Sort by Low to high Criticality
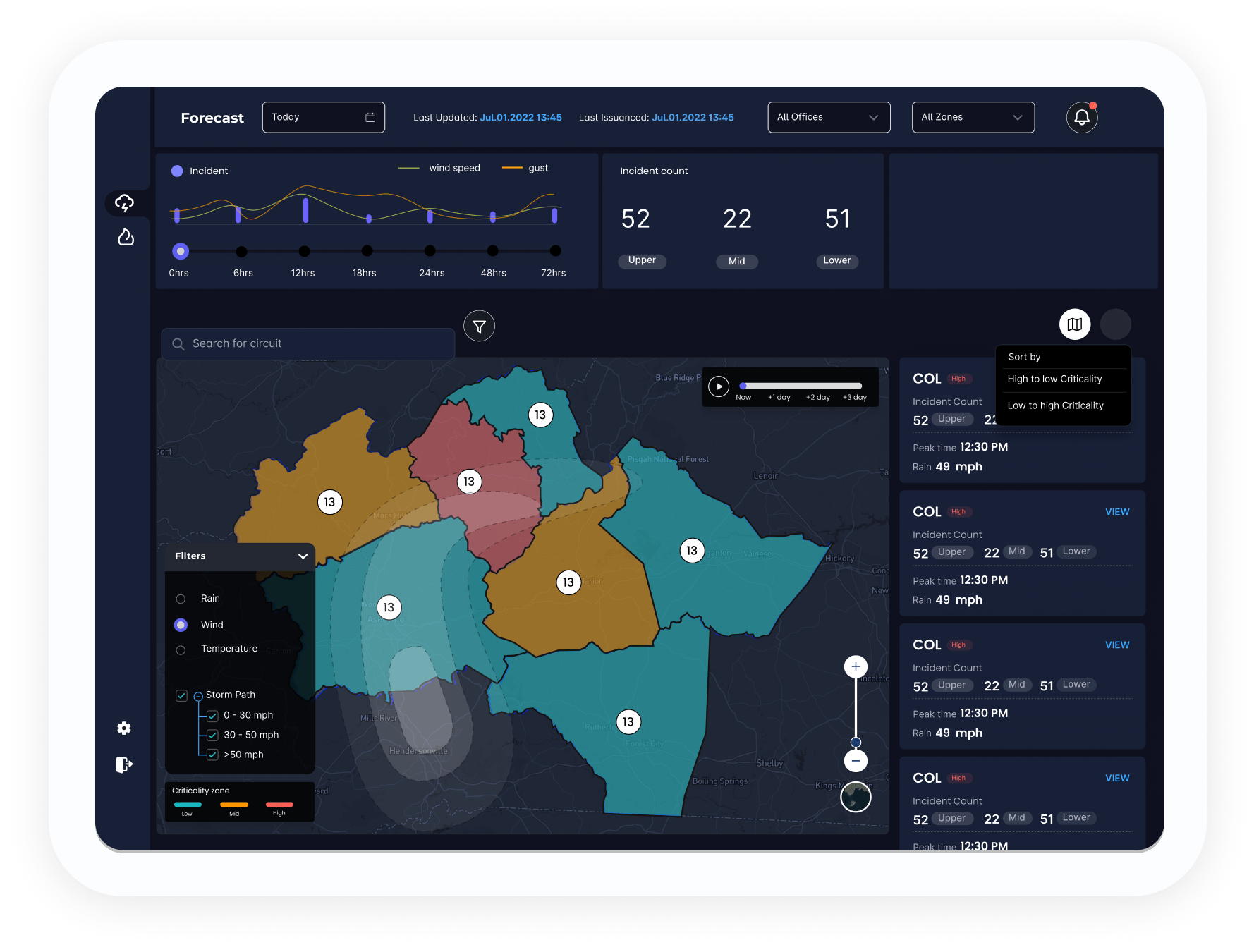Image resolution: width=1254 pixels, height=952 pixels. click(1055, 405)
